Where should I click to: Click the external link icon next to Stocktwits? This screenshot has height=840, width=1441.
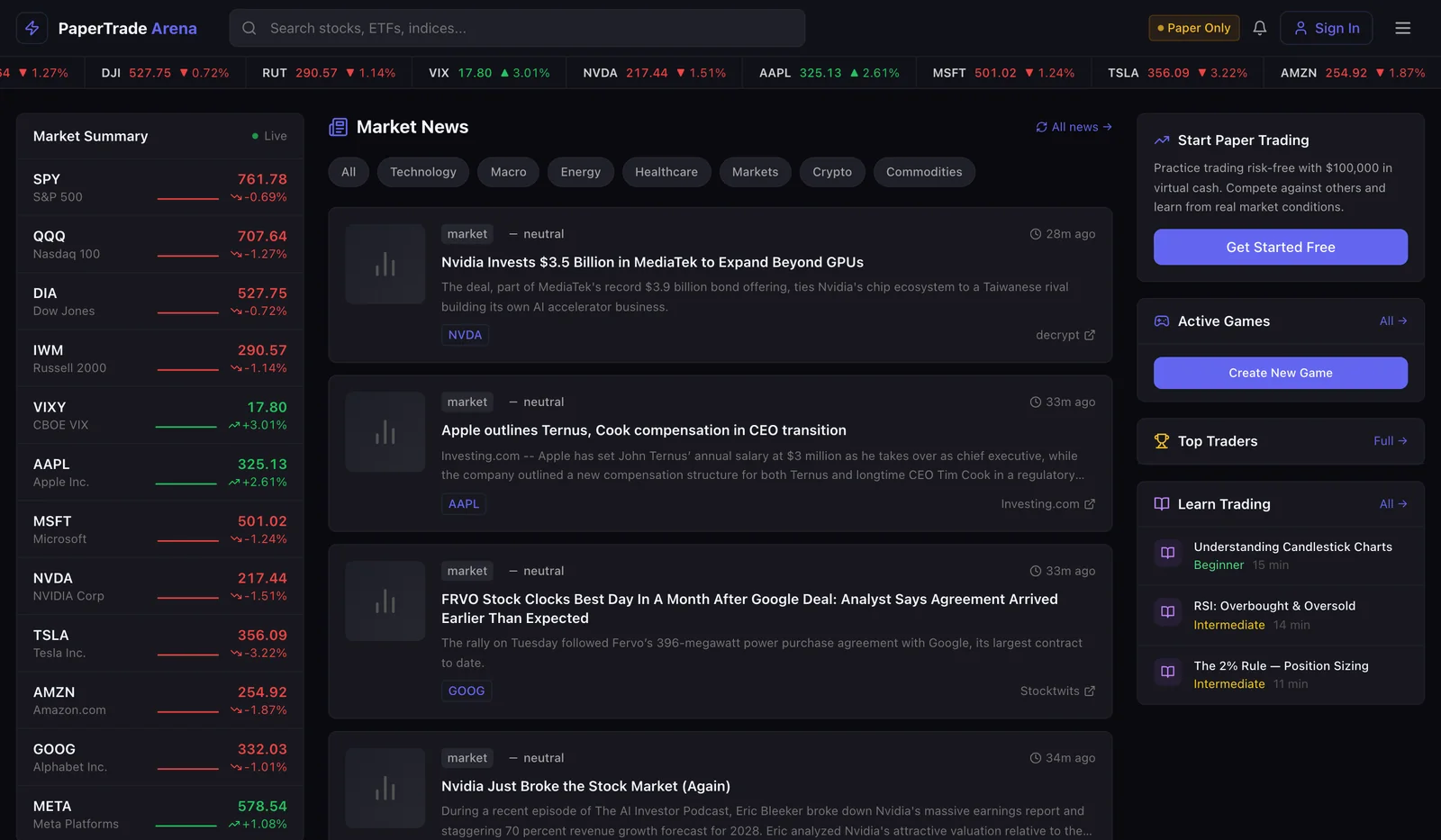click(x=1090, y=691)
